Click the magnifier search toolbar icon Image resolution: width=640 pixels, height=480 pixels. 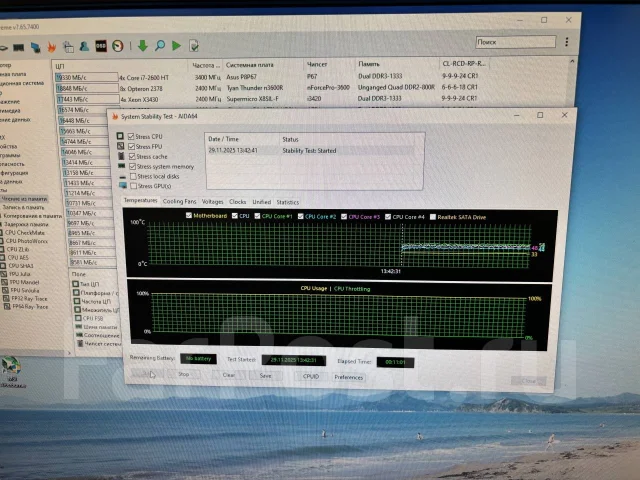click(160, 46)
